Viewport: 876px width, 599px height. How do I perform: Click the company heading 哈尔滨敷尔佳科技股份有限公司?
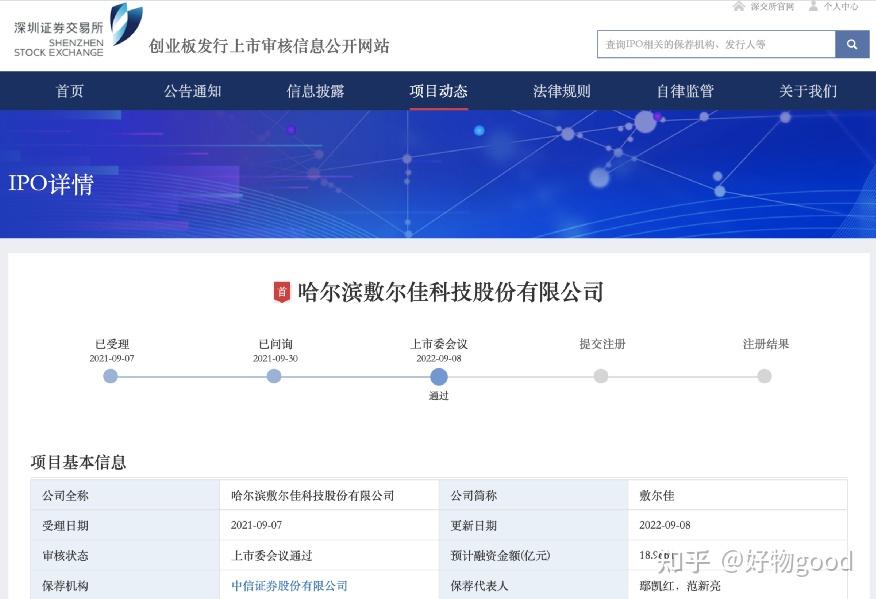(450, 292)
